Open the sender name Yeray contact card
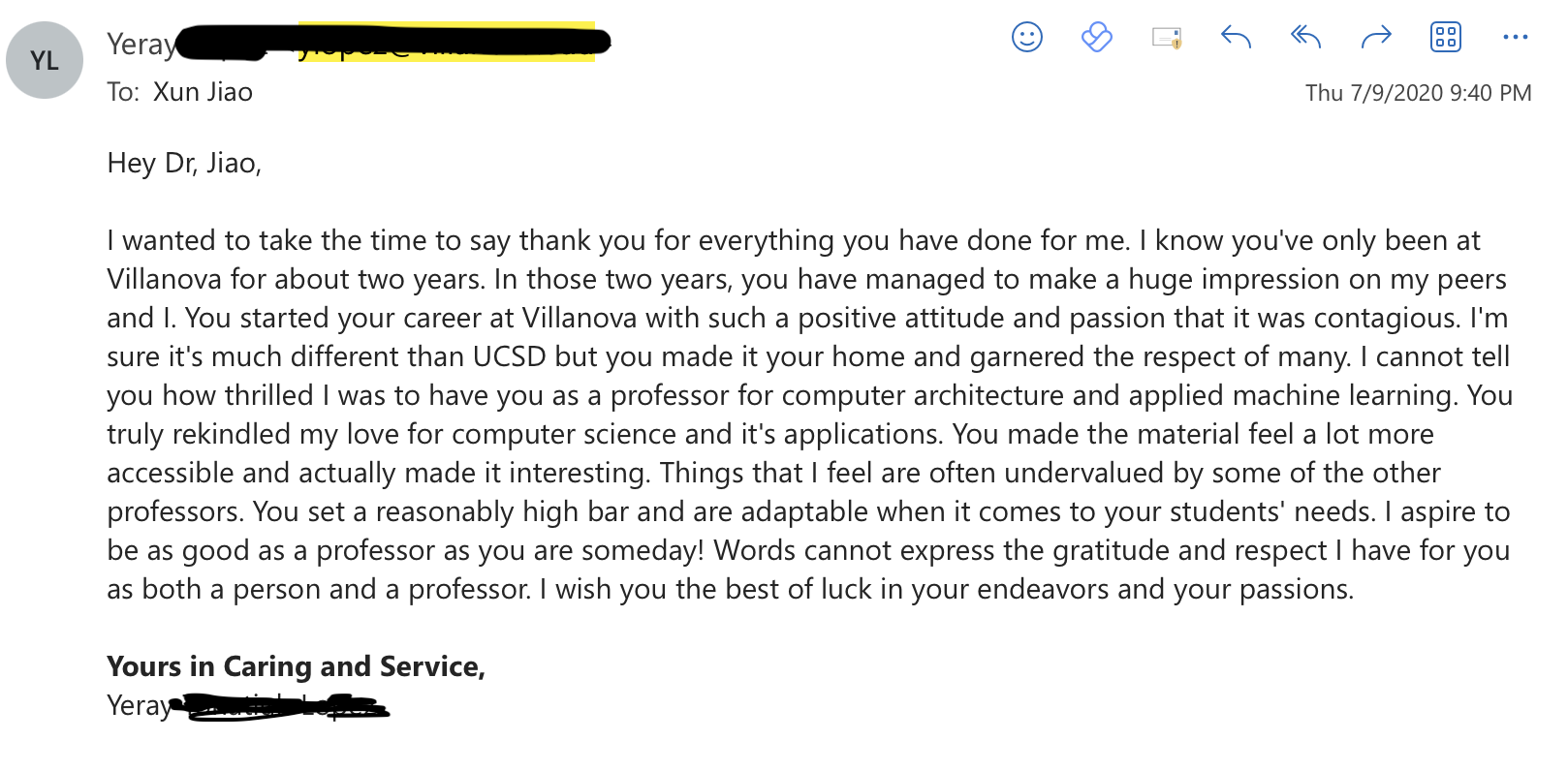 click(141, 45)
